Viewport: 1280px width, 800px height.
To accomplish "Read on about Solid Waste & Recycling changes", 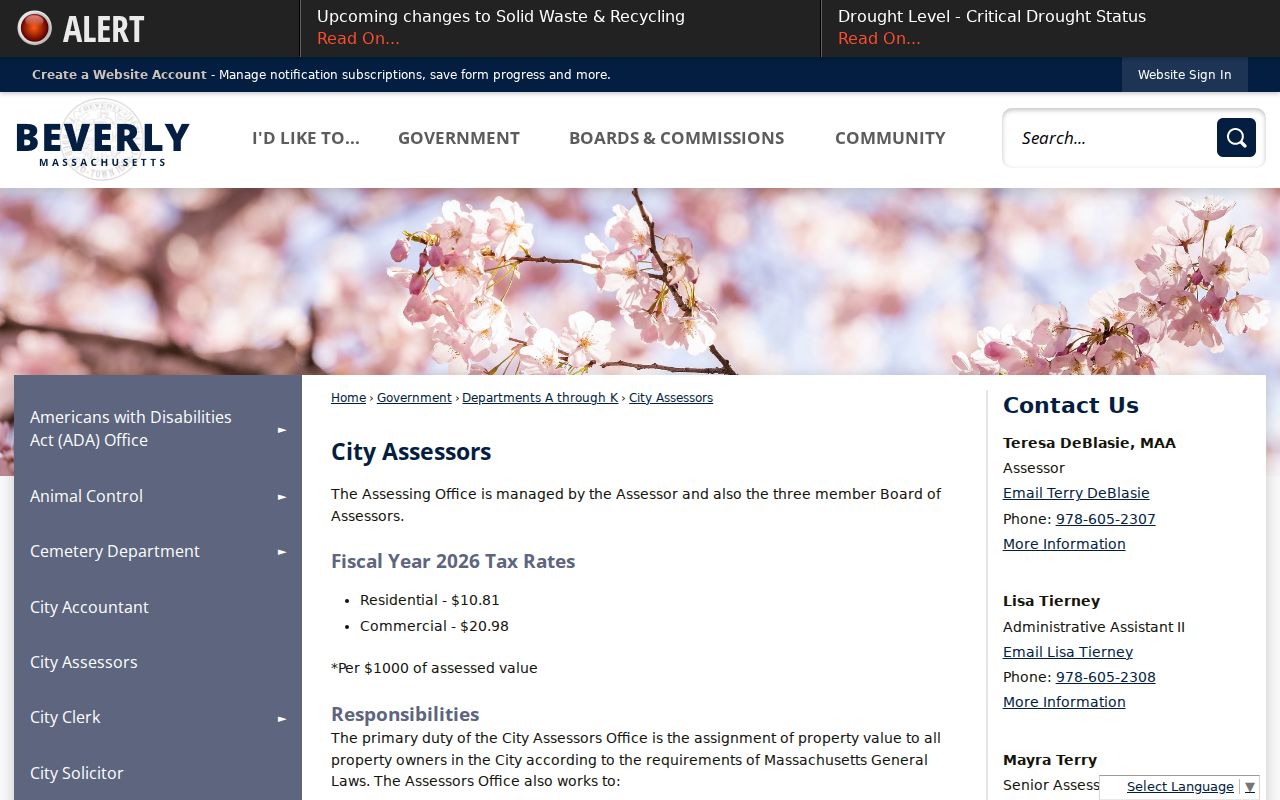I will pyautogui.click(x=358, y=39).
